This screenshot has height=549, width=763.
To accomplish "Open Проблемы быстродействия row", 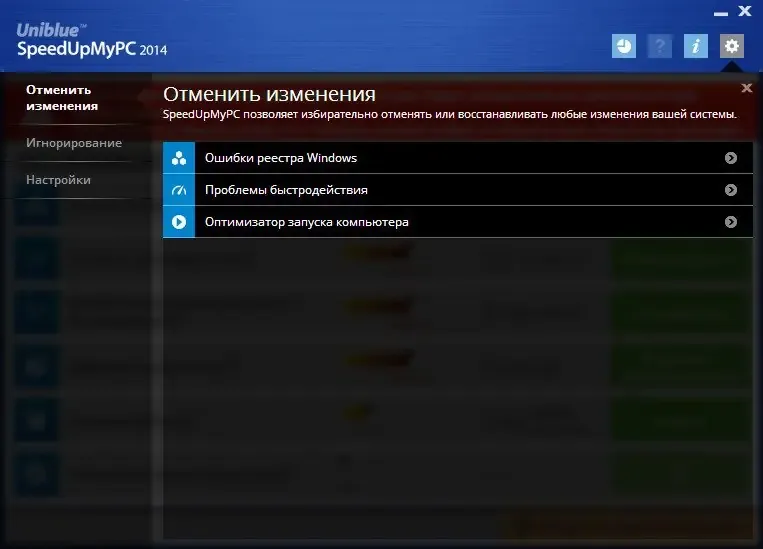I will (458, 190).
